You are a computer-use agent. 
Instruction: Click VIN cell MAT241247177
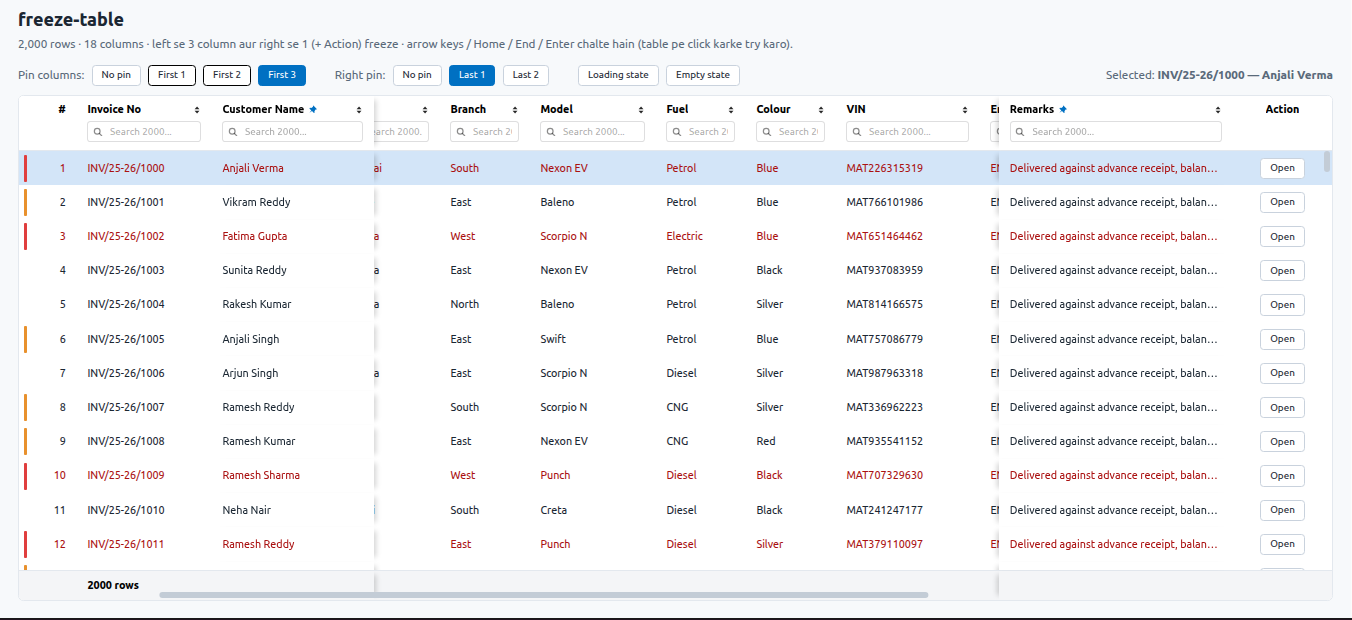tap(885, 510)
